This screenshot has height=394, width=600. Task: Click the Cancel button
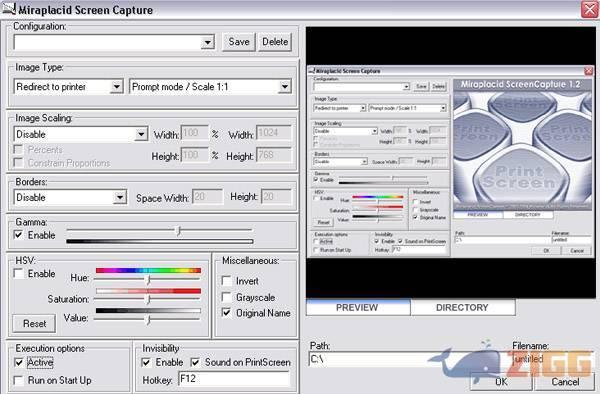pos(565,381)
